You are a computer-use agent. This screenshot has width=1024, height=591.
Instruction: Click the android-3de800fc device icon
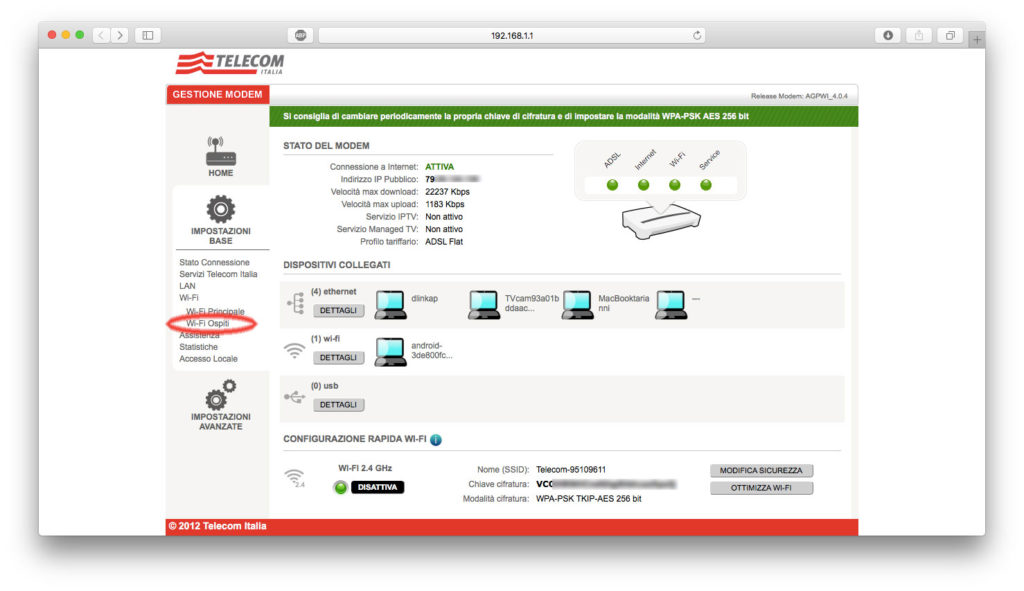point(391,351)
